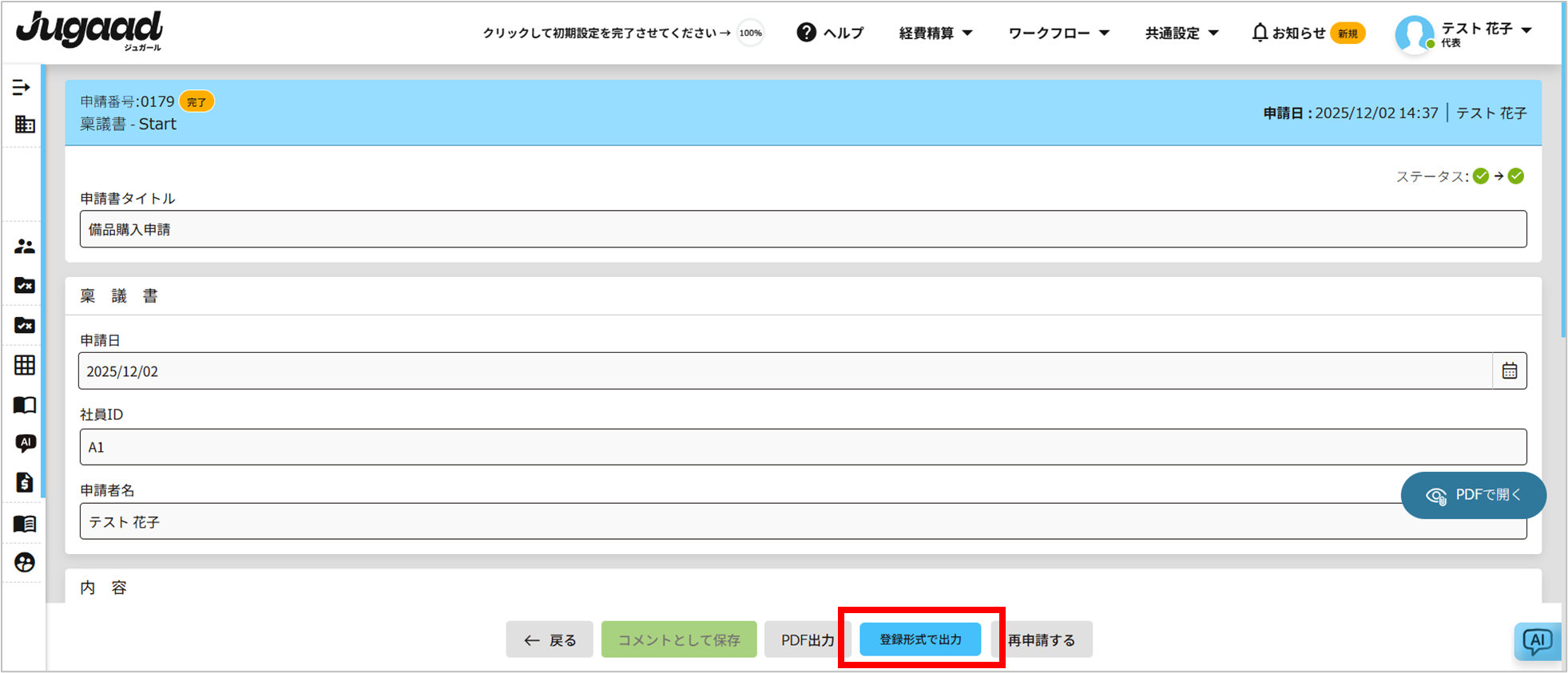Screen dimensions: 1568x673
Task: Click the ヘルプ menu item
Action: click(x=831, y=33)
